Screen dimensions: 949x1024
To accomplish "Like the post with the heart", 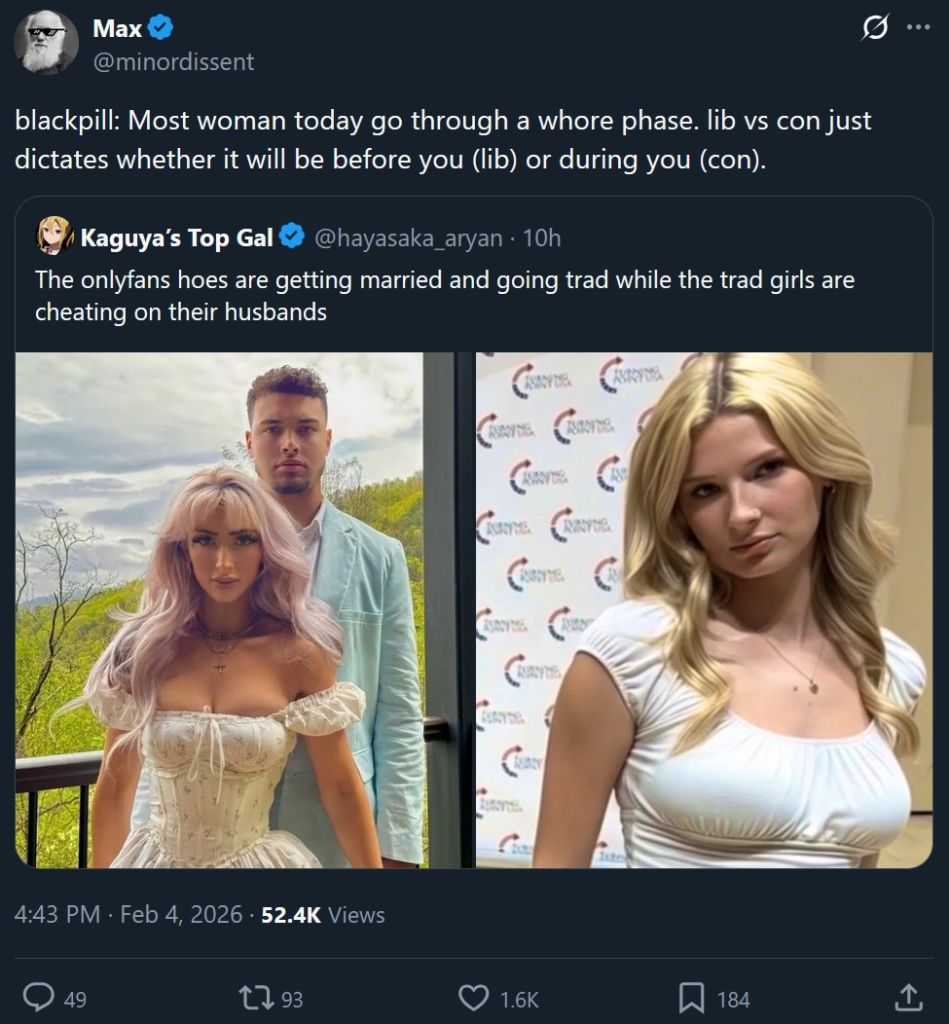I will pos(472,996).
